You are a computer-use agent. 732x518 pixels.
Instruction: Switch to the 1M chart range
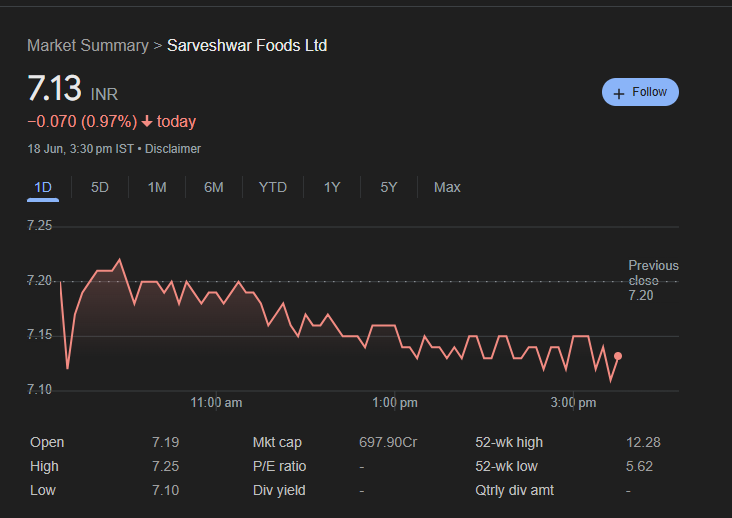[157, 188]
